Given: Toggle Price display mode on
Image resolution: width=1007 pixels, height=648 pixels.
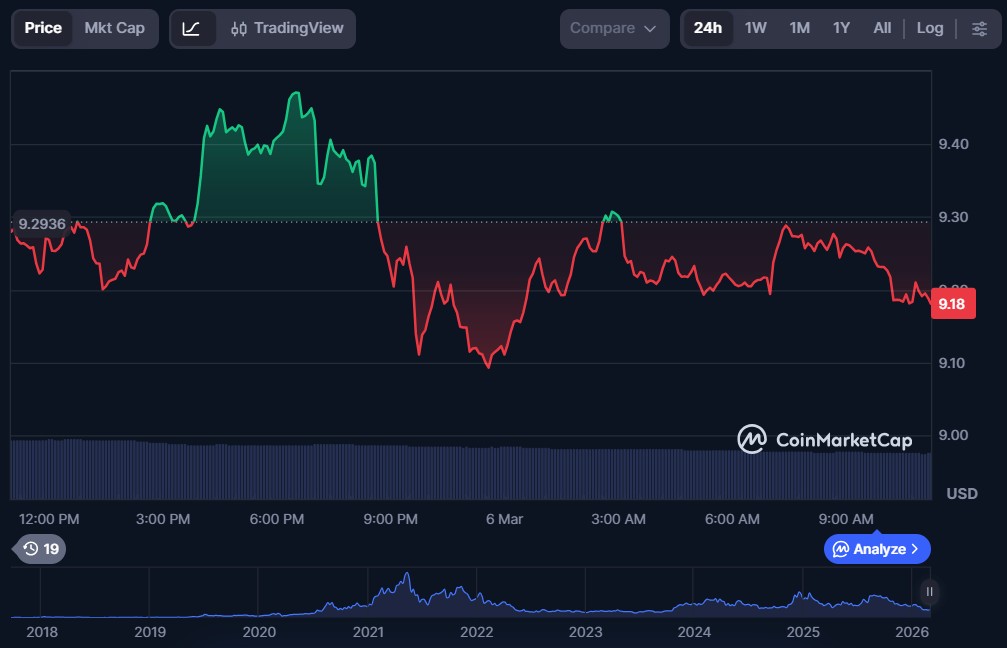Looking at the screenshot, I should coord(43,28).
